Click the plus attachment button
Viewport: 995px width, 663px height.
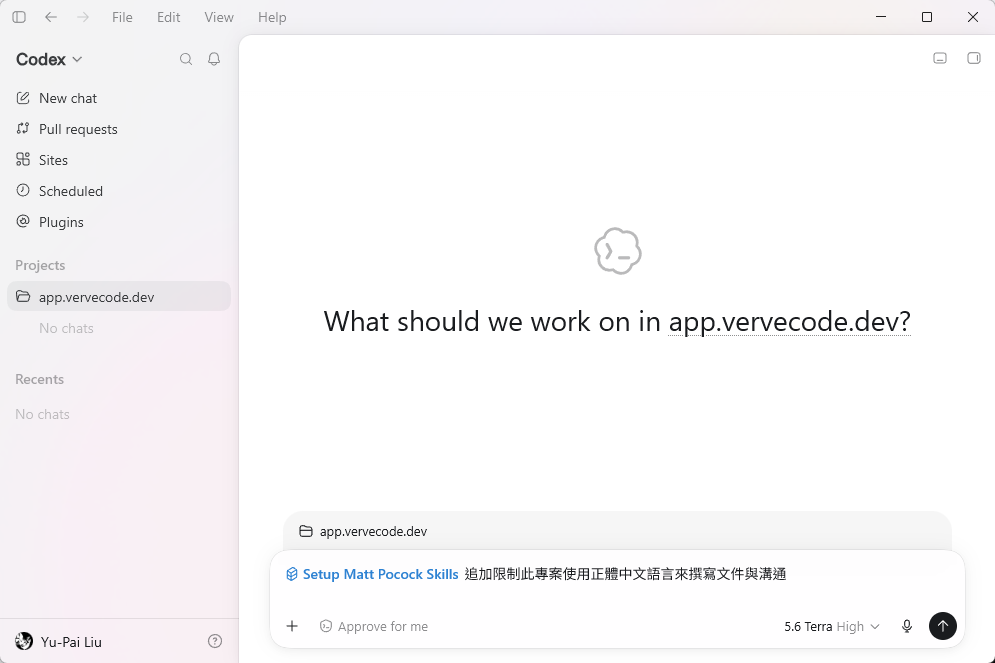click(x=292, y=626)
